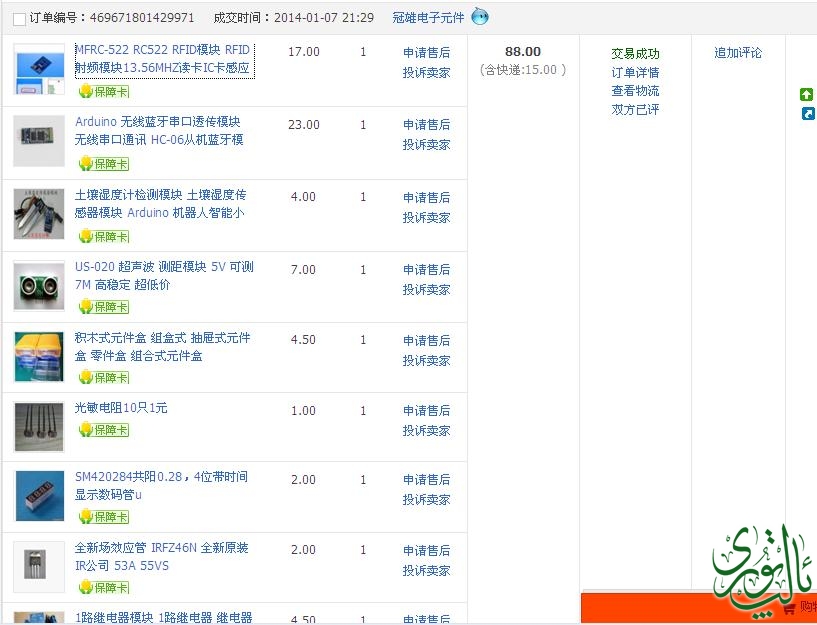Open the 全新场效应管 IRFZ46N product title
The width and height of the screenshot is (817, 625).
(162, 556)
